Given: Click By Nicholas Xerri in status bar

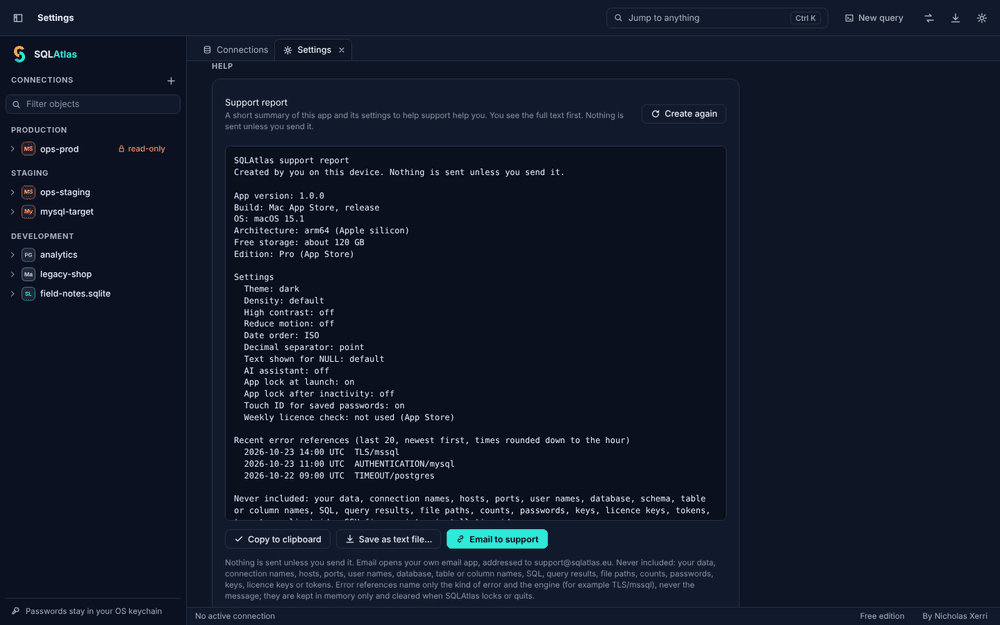Looking at the screenshot, I should pyautogui.click(x=955, y=616).
